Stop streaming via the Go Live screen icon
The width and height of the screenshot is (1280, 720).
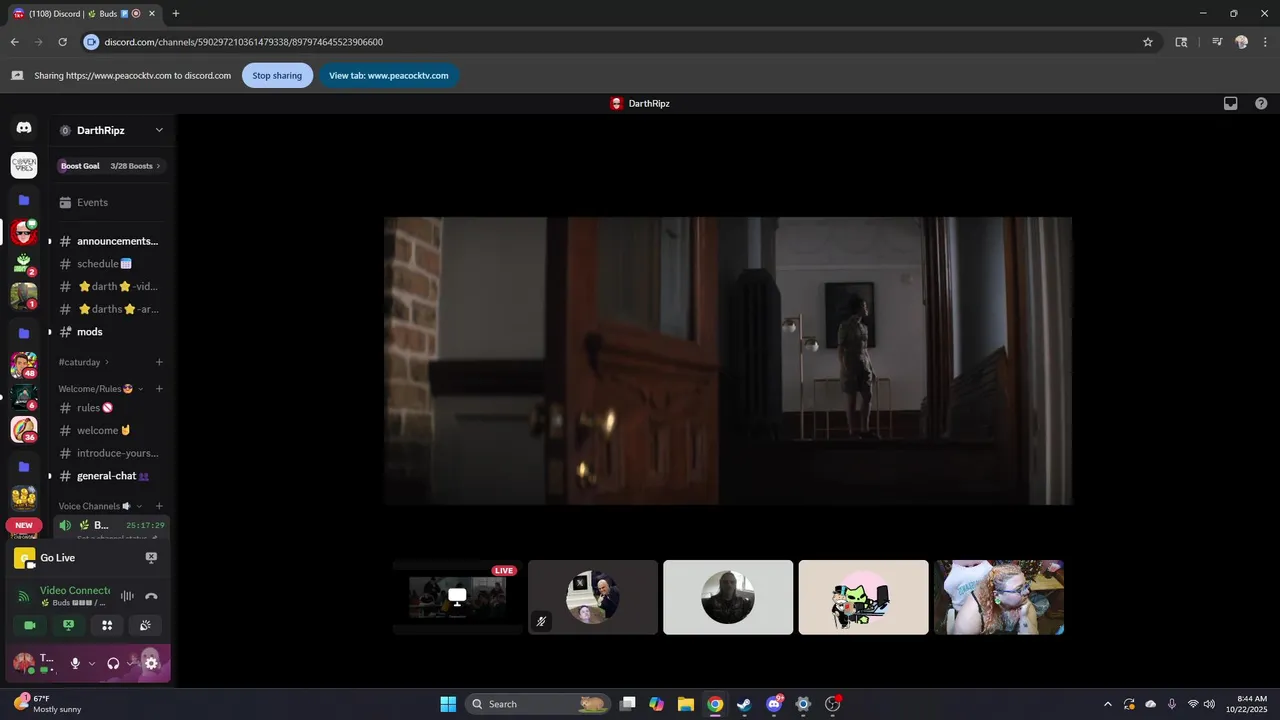tap(151, 558)
